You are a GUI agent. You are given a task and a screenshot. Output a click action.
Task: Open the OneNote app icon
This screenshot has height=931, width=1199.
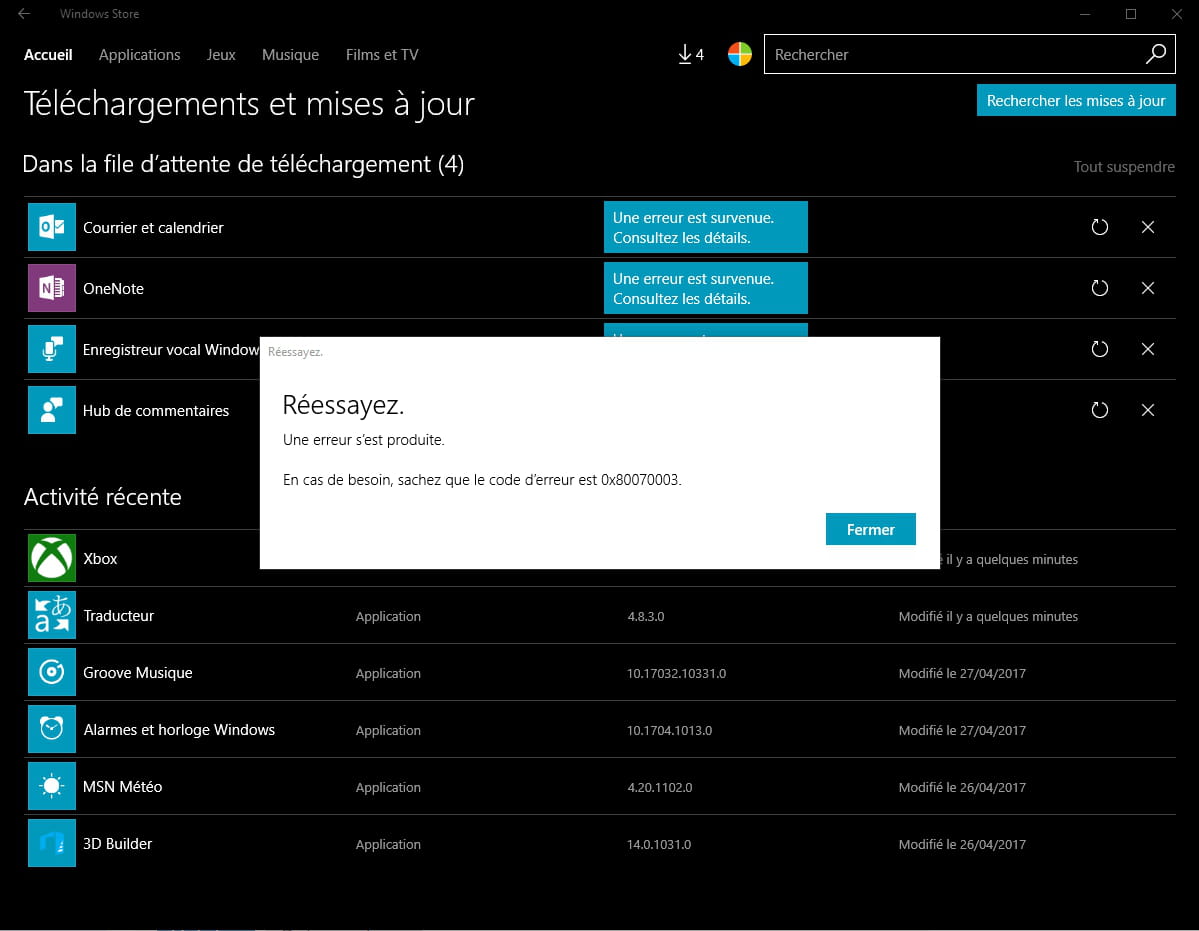point(52,288)
